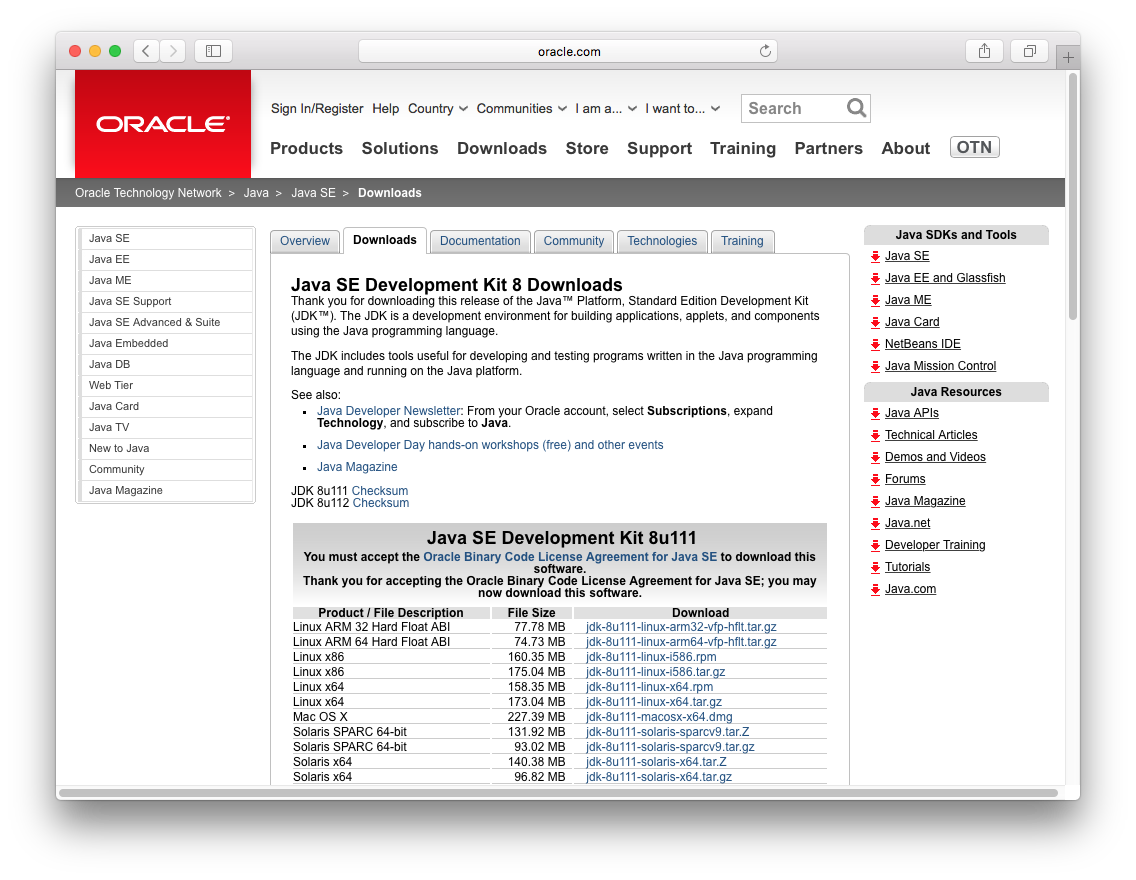
Task: Click the vertical page scrollbar
Action: pos(1073,196)
